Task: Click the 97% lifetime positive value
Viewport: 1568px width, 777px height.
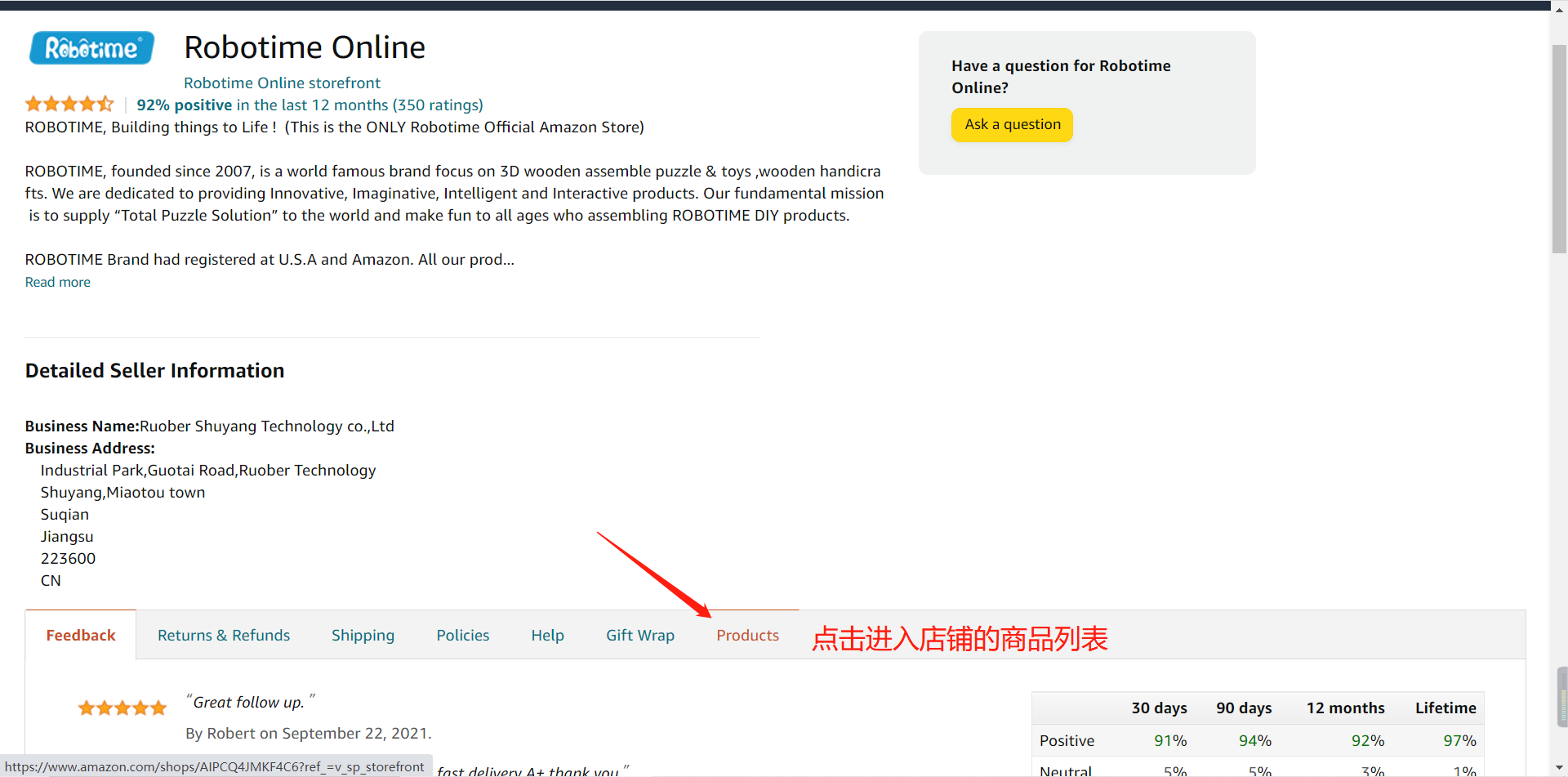Action: coord(1459,740)
